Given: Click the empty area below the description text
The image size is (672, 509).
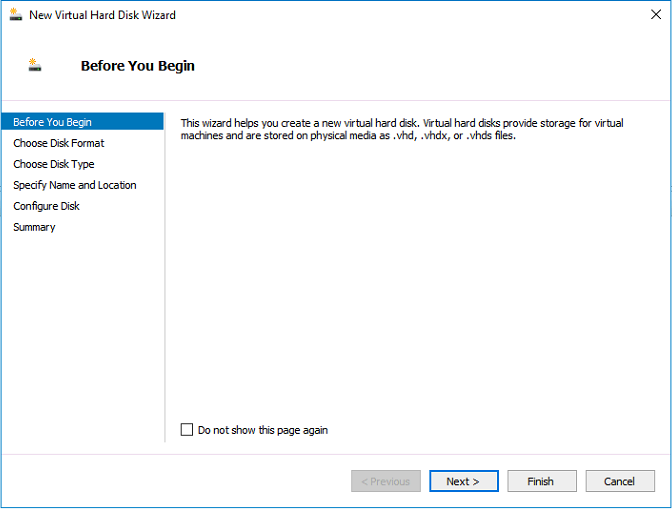Looking at the screenshot, I should 416,278.
